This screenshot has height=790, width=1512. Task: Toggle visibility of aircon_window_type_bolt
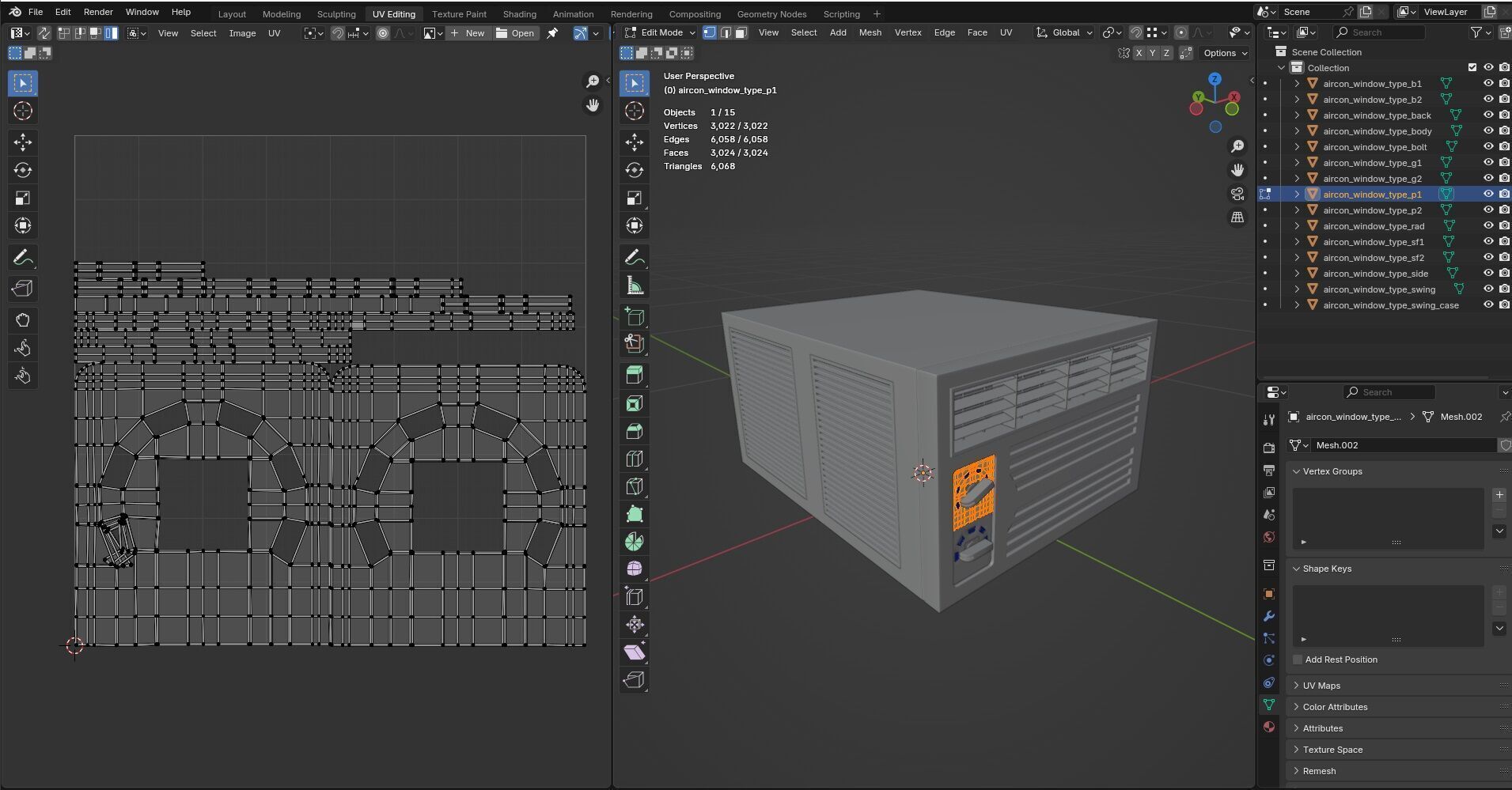(1488, 146)
